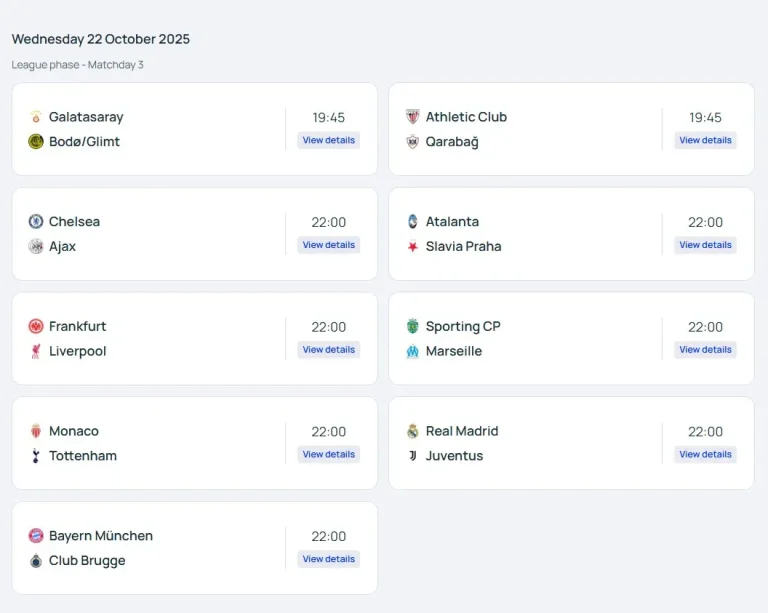Open the Qarabağ team name link
This screenshot has width=768, height=613.
(452, 142)
